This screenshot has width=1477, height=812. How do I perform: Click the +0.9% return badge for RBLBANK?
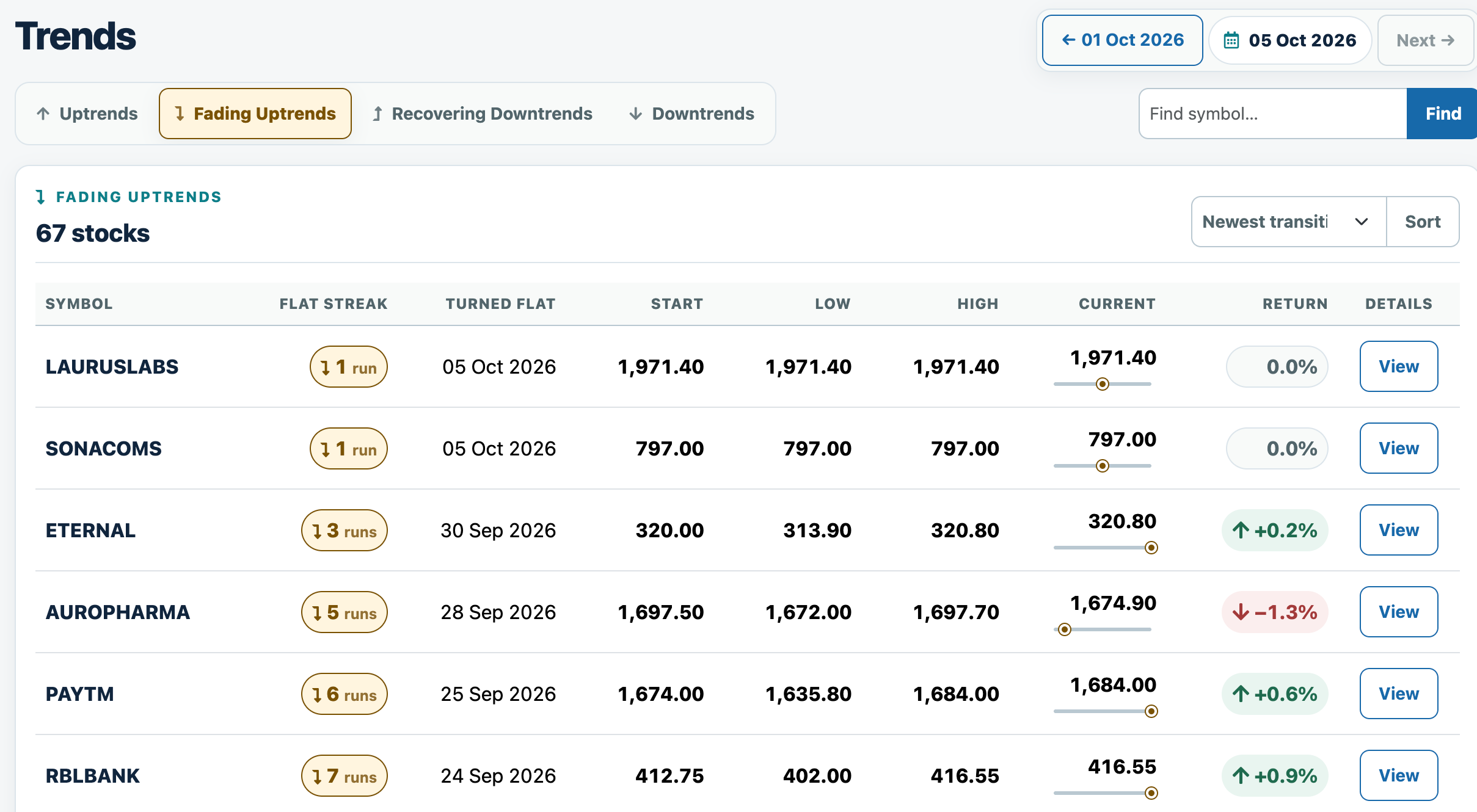(x=1275, y=776)
